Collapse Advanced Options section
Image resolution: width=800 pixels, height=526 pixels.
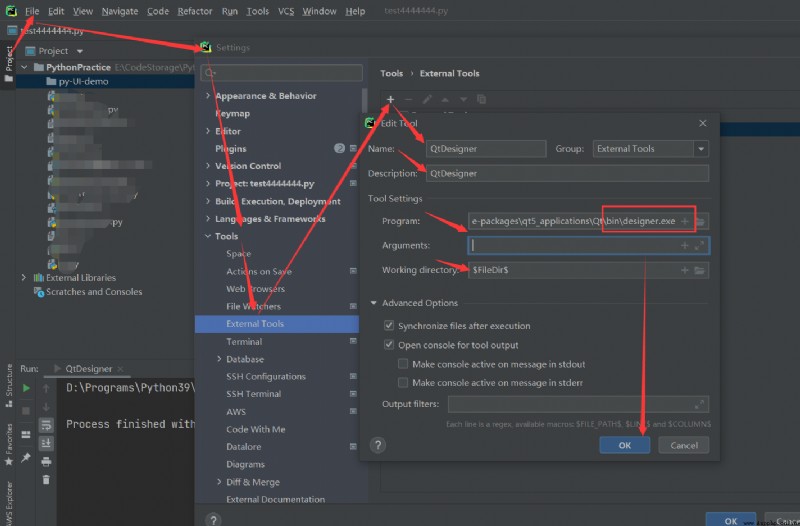pos(373,303)
